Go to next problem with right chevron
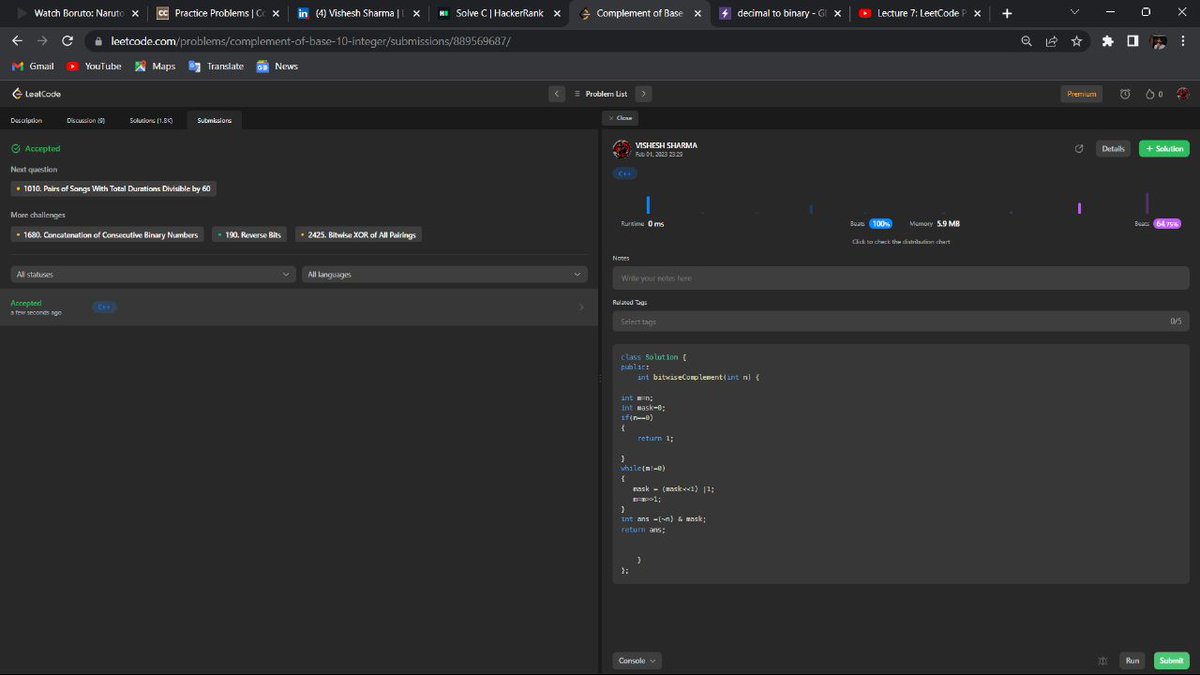This screenshot has height=675, width=1200. click(x=643, y=94)
